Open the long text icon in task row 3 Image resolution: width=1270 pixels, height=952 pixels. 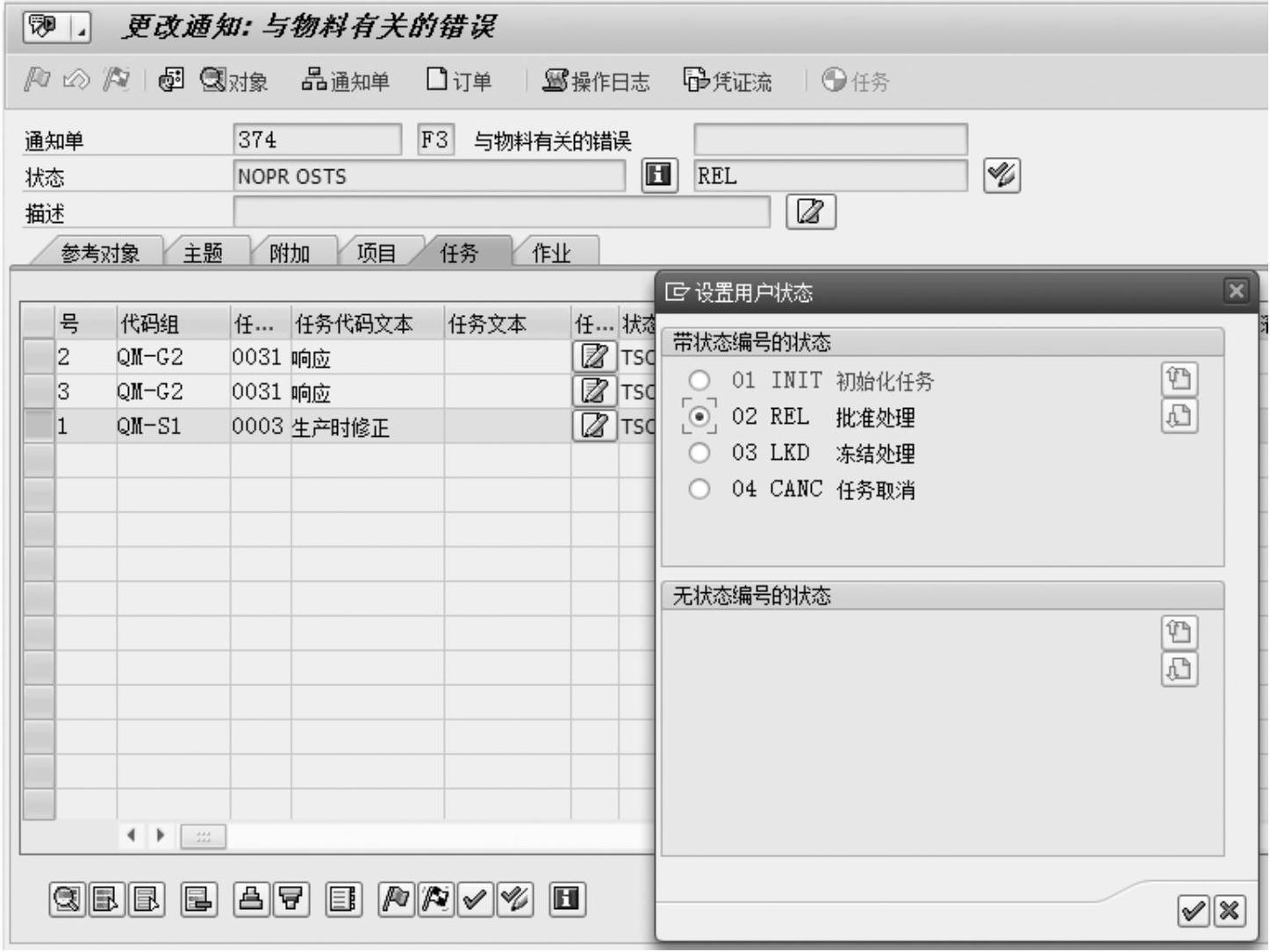[x=594, y=390]
